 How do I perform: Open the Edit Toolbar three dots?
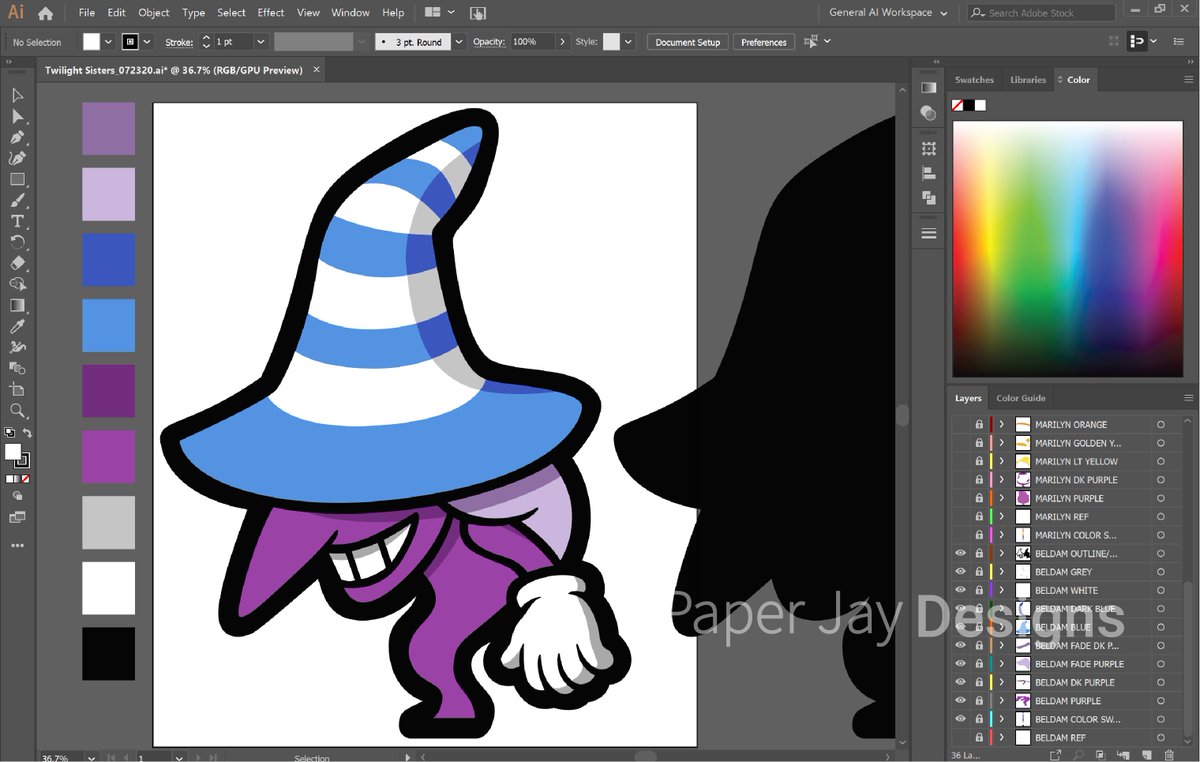point(17,545)
